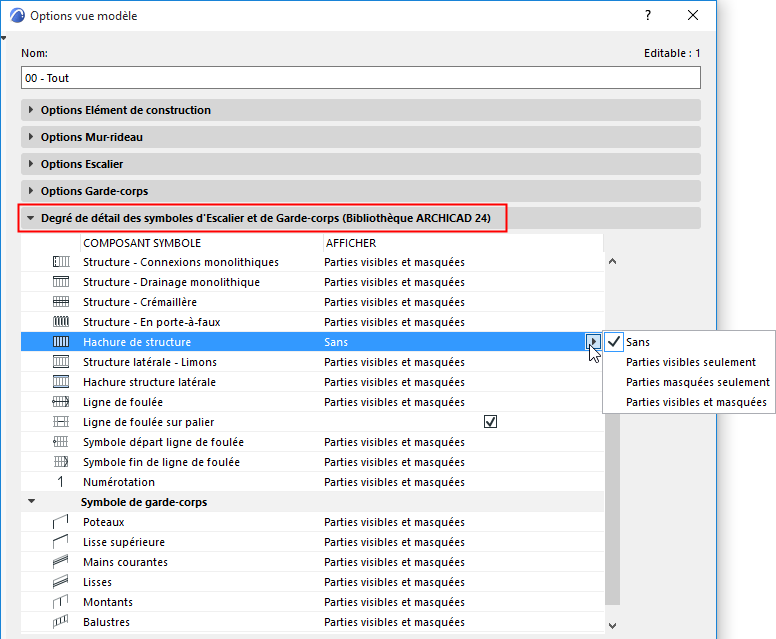
Task: Click the Lisse supérieure row icon
Action: click(x=61, y=542)
